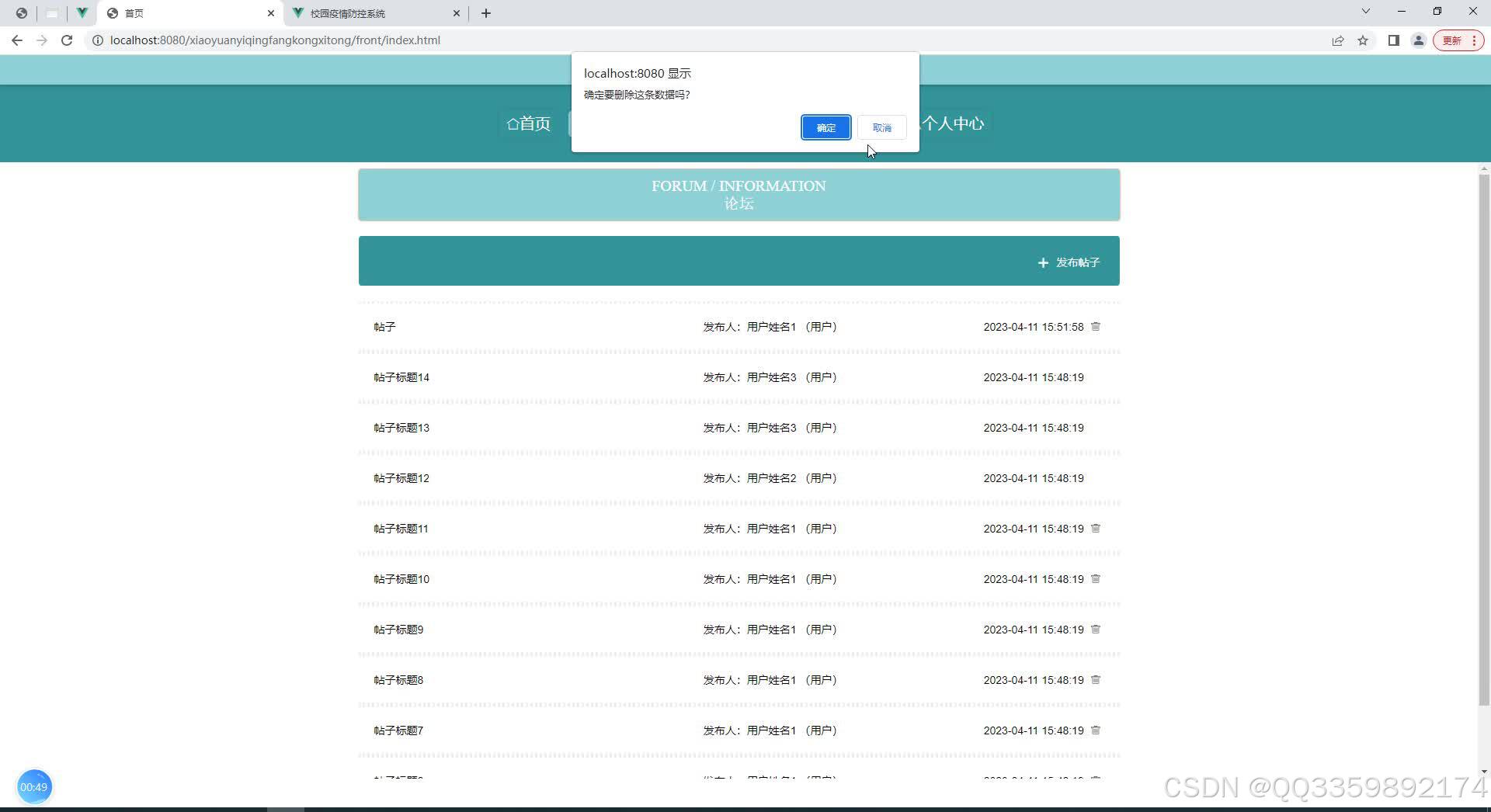Cancel deletion with the 取消 button
Viewport: 1491px width, 812px height.
click(881, 127)
